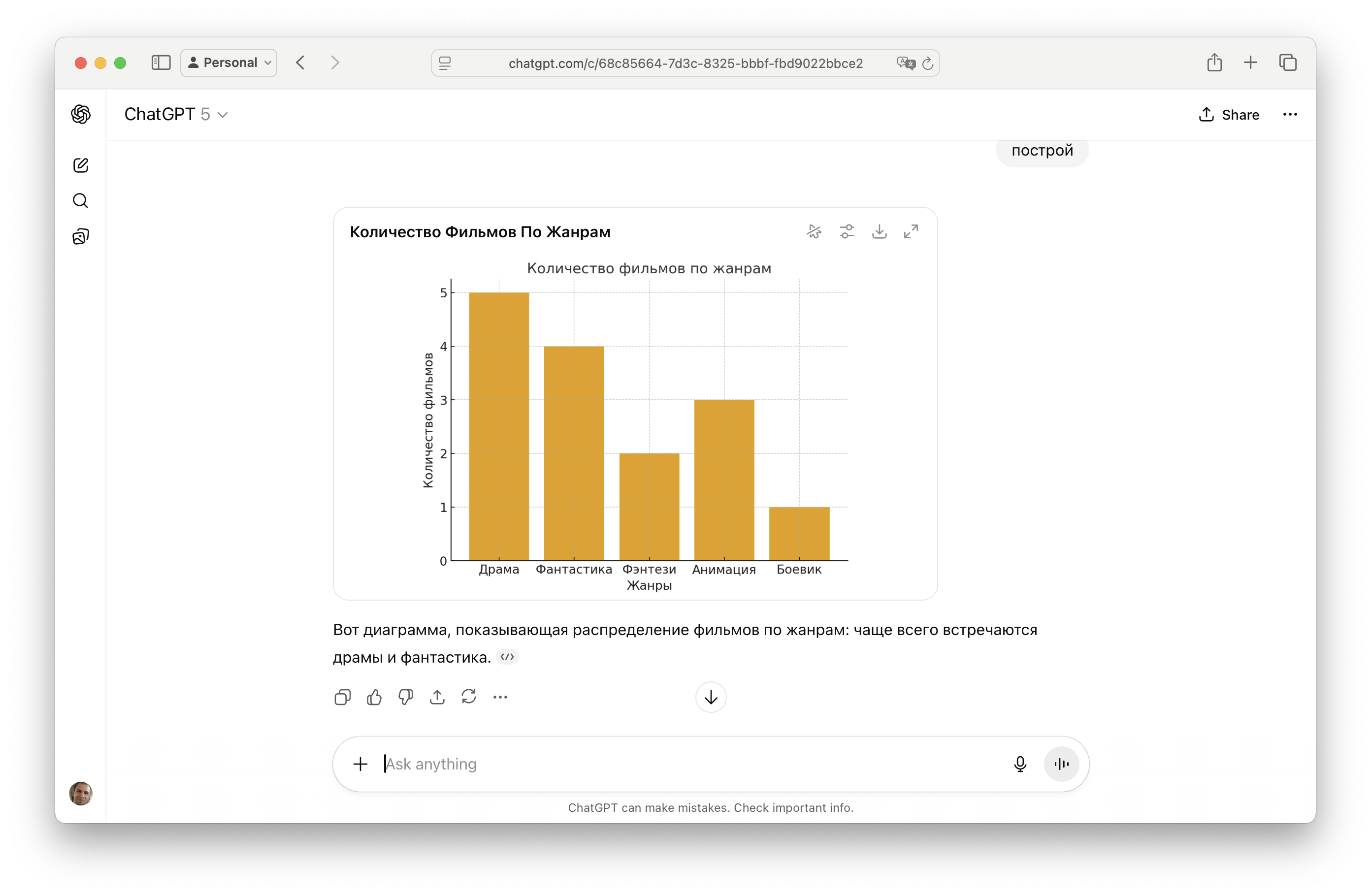Open ChatGPT 5 model selector dropdown
The height and width of the screenshot is (896, 1371).
tap(176, 115)
